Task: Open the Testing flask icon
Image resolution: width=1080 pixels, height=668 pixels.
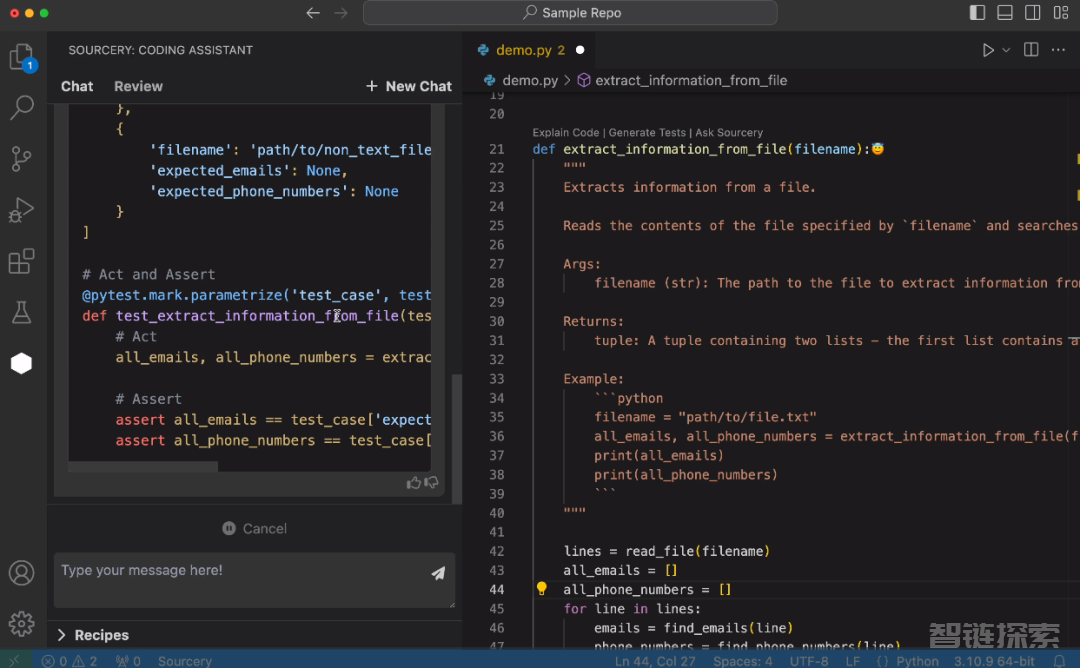Action: click(21, 313)
